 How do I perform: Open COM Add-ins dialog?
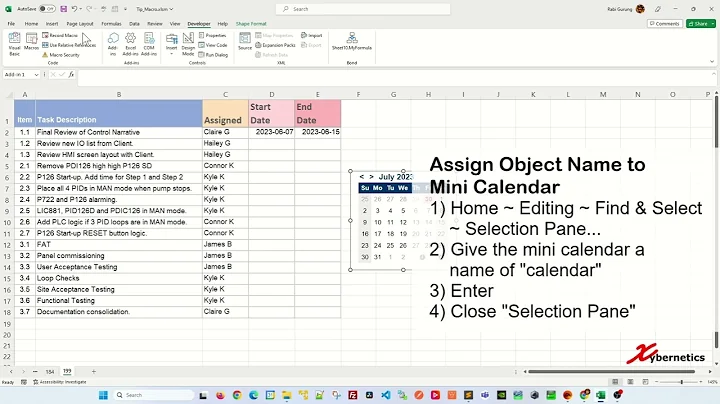pos(149,44)
